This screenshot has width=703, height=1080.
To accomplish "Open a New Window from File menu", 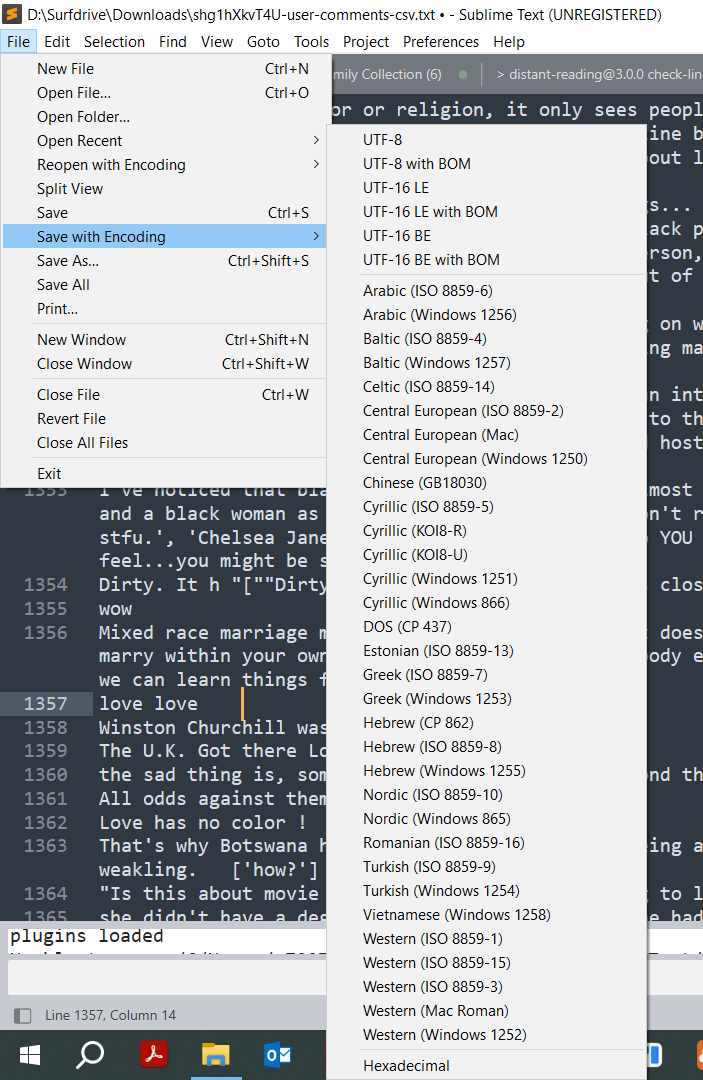I will click(x=164, y=340).
